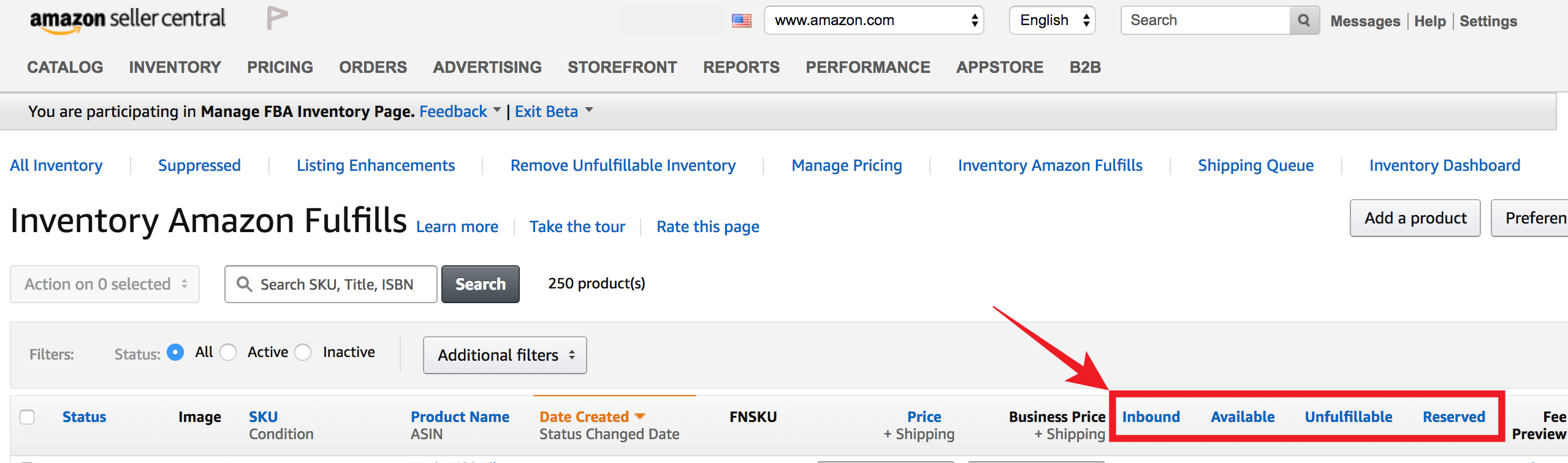Click the US flag marketplace icon

tap(742, 21)
